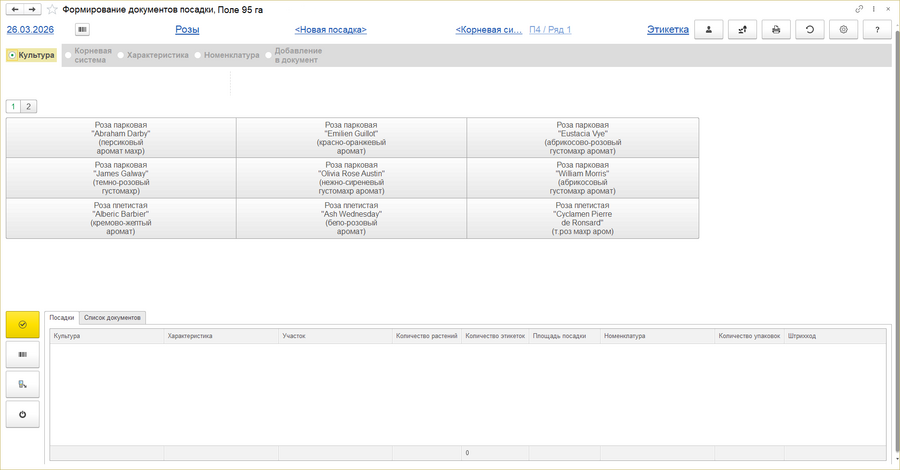The image size is (900, 470).
Task: Click the user (person) icon button
Action: [708, 29]
